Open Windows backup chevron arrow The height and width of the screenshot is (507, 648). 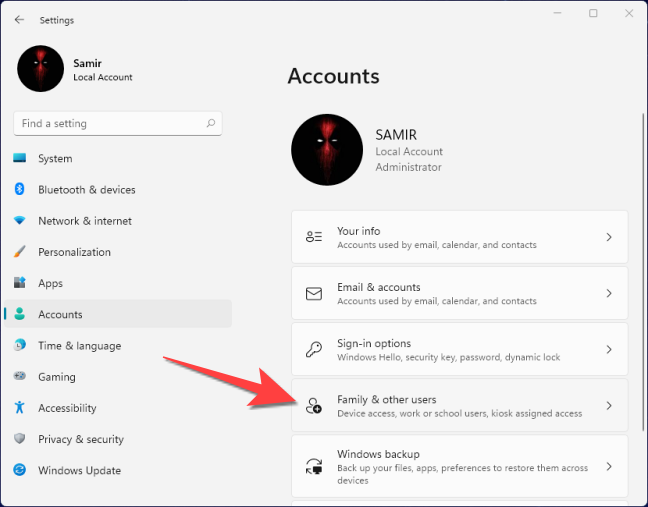click(x=609, y=467)
